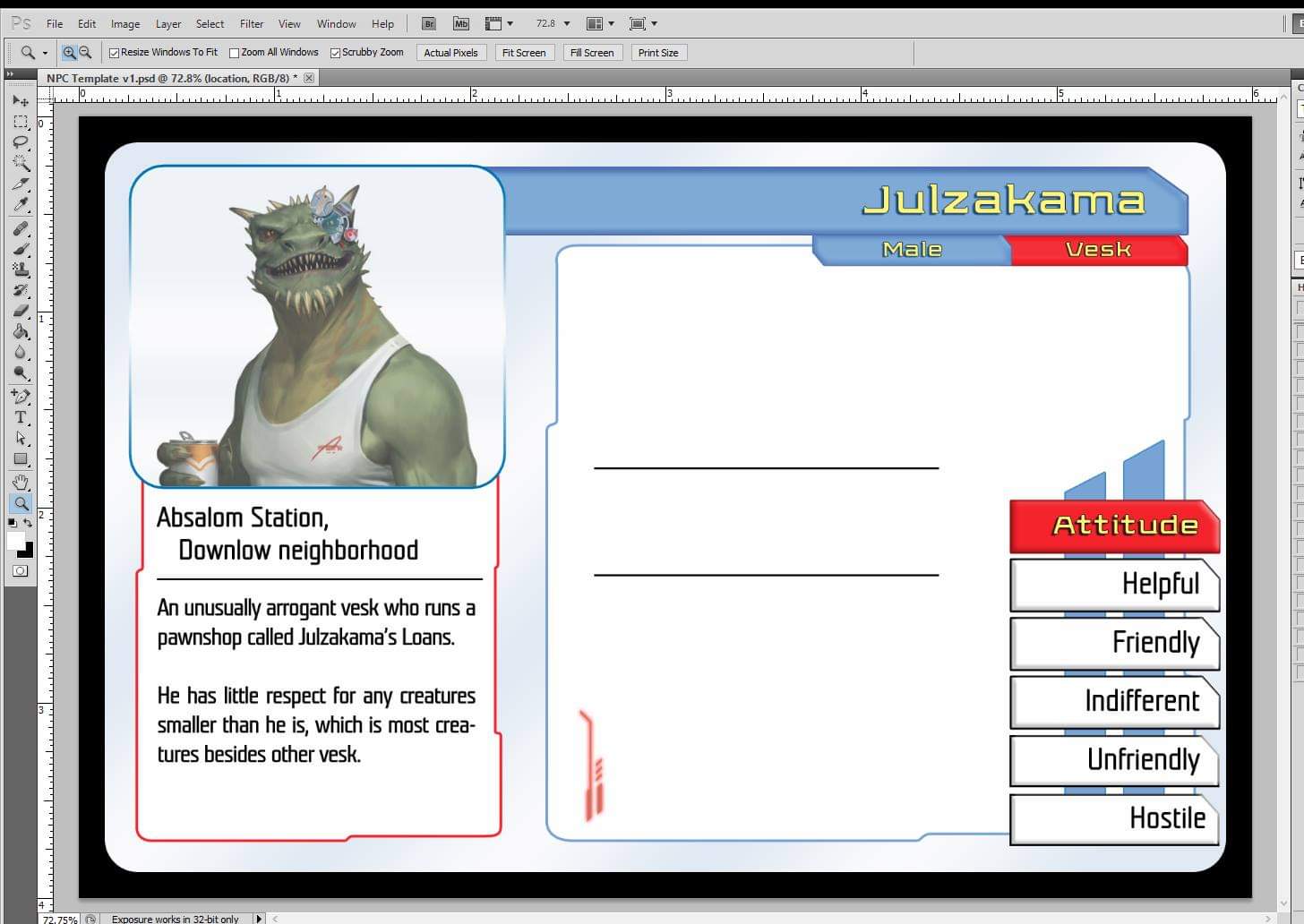Open the Help menu
Screen dimensions: 1304x924
click(x=382, y=24)
